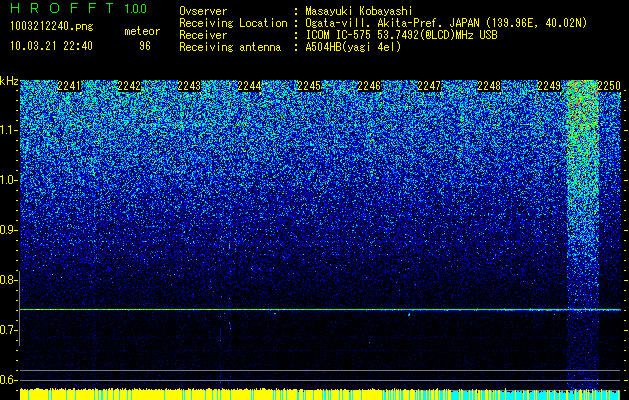
Task: Click the 0.9 frequency axis label
Action: click(9, 230)
